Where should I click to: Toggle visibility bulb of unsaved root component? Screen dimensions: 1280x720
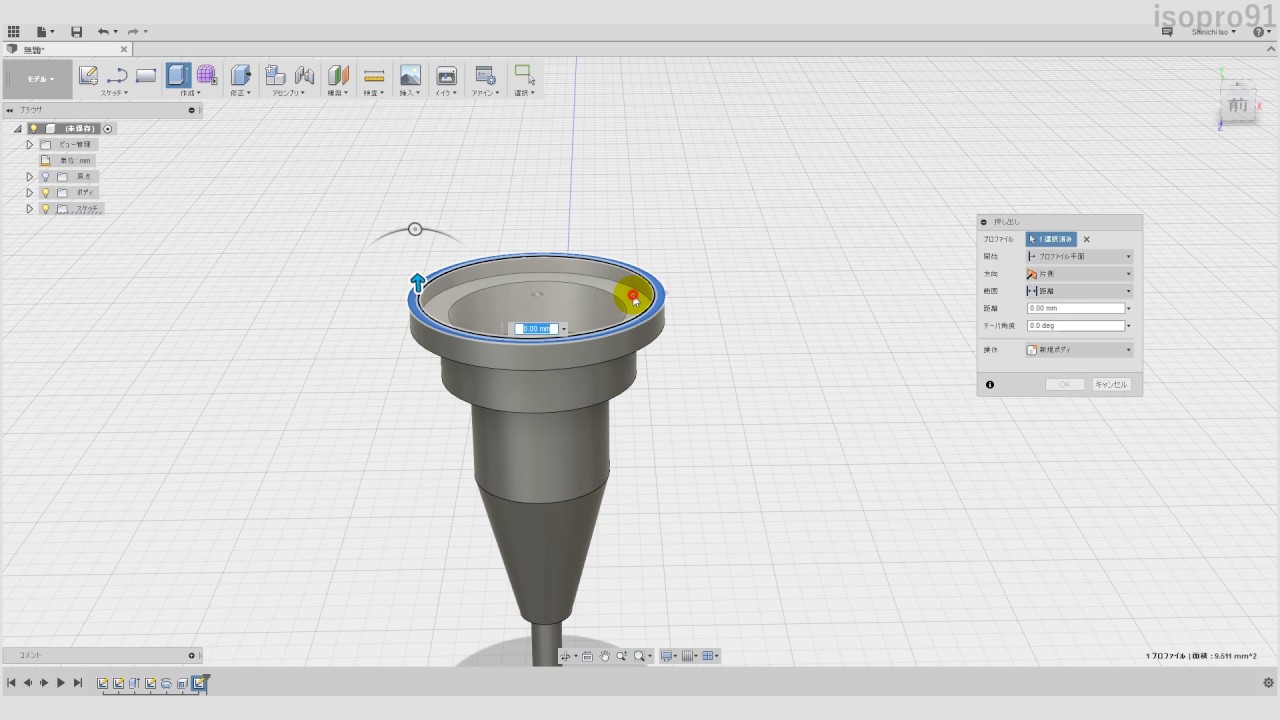pyautogui.click(x=33, y=128)
